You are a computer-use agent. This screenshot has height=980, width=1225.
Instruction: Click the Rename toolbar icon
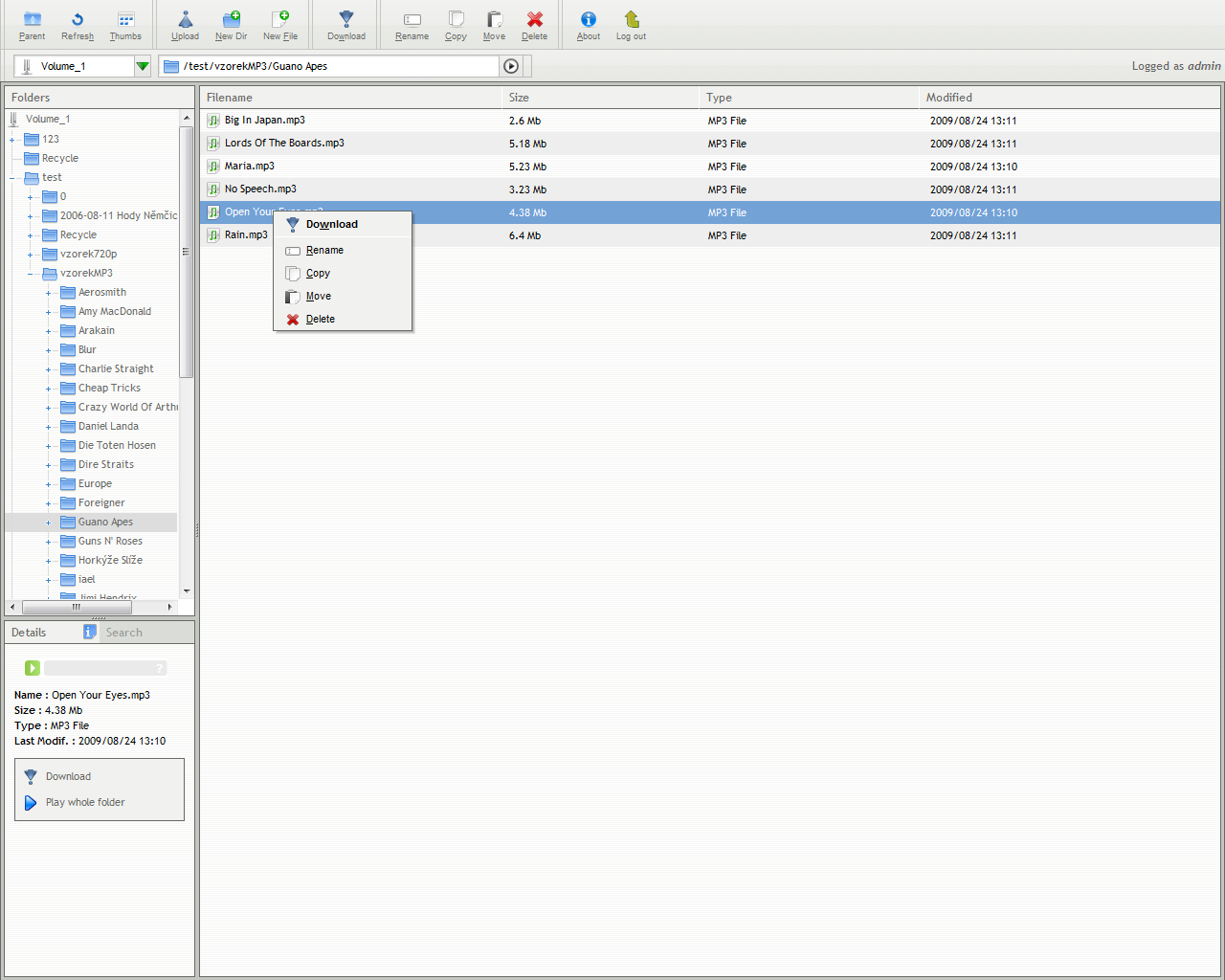tap(412, 19)
